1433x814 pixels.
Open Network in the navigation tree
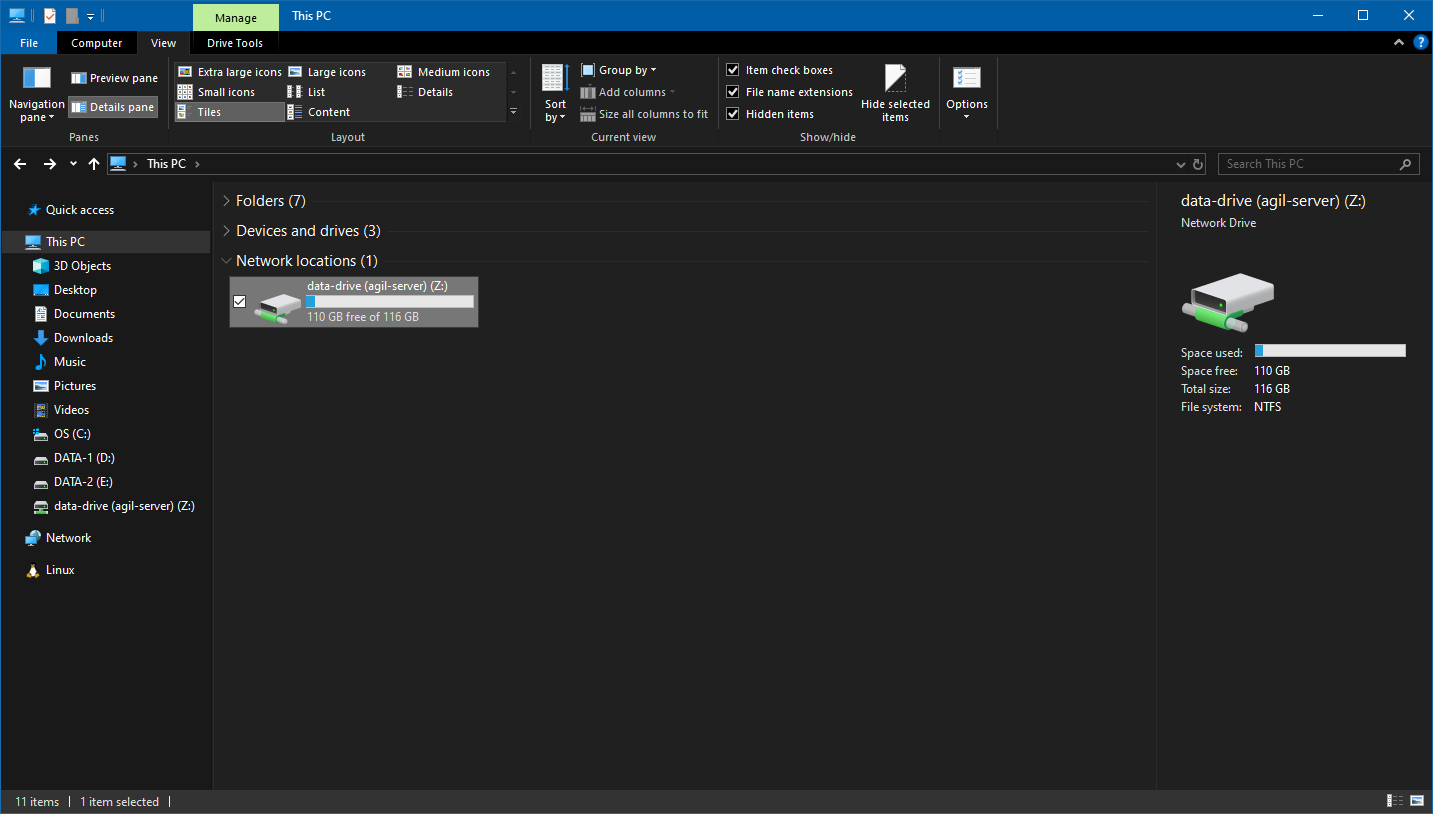point(68,538)
